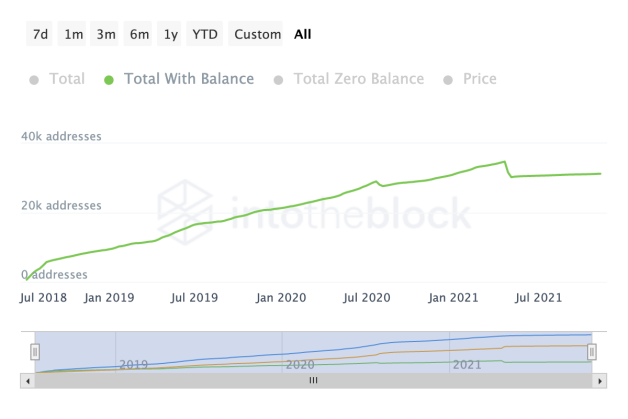Click the scrollbar right arrow
628x419 pixels.
(600, 380)
